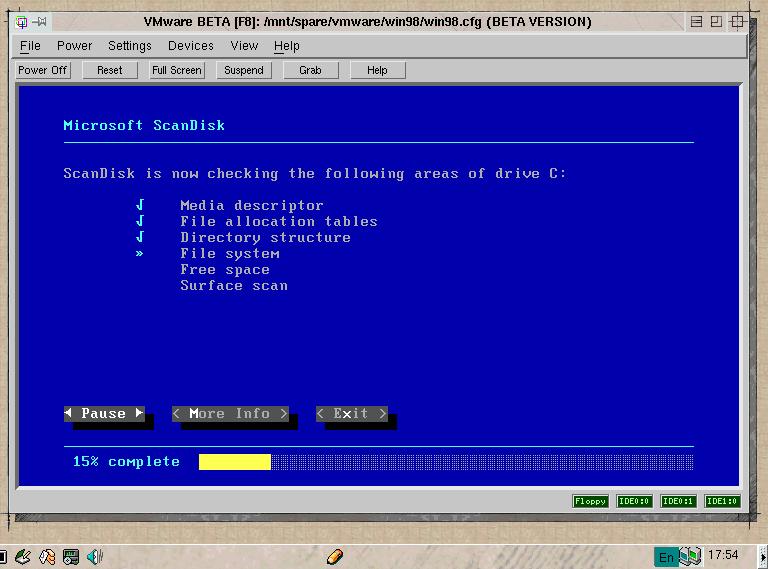
Task: Click the IDE0:1 drive indicator
Action: [x=678, y=501]
